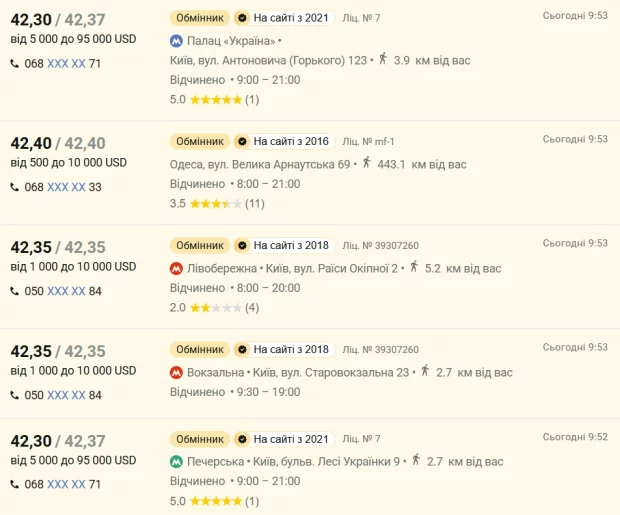
Task: Click the Обмінник tag in the Одеса listing
Action: (199, 141)
